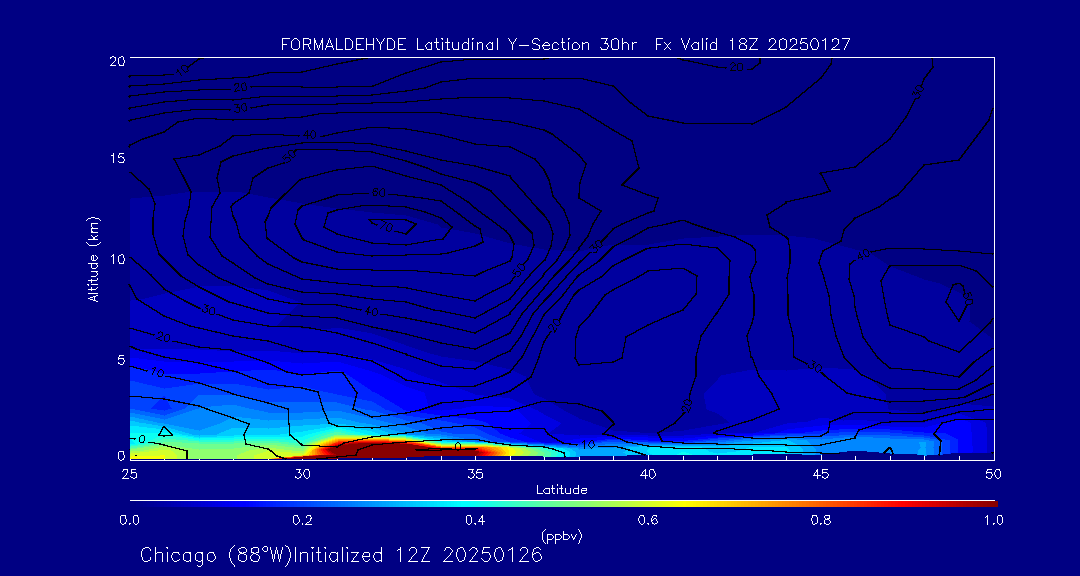Click the FORMALDEHYDE Latitudinal Y-Section plot title
Screen dimensions: 1080x576
click(565, 45)
